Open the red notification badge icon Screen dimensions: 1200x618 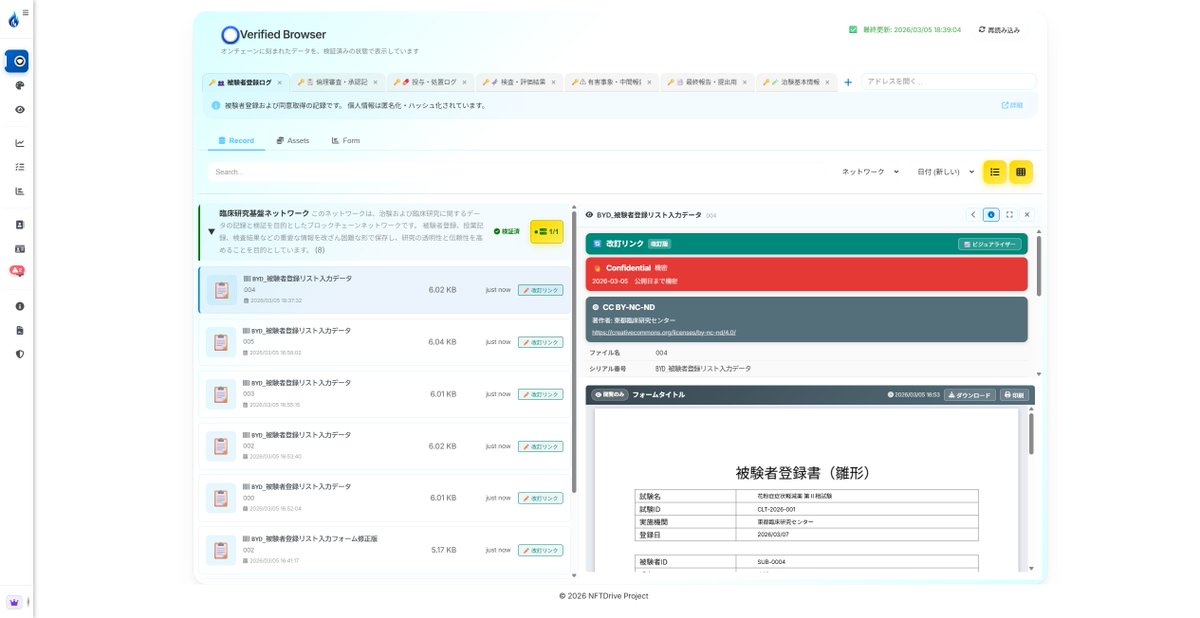tap(17, 271)
